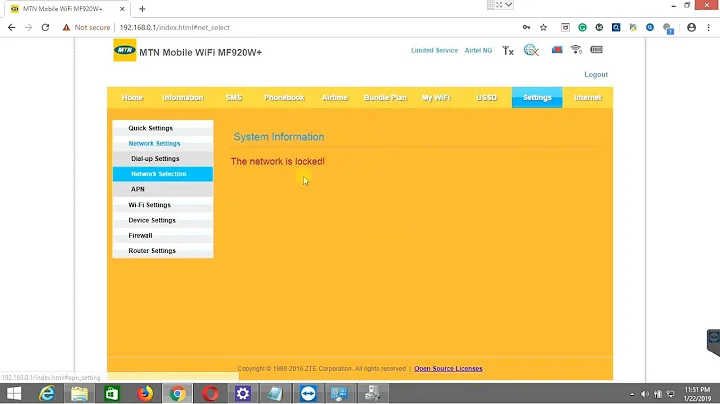This screenshot has height=404, width=720.
Task: Select the Settings tab
Action: pos(537,98)
